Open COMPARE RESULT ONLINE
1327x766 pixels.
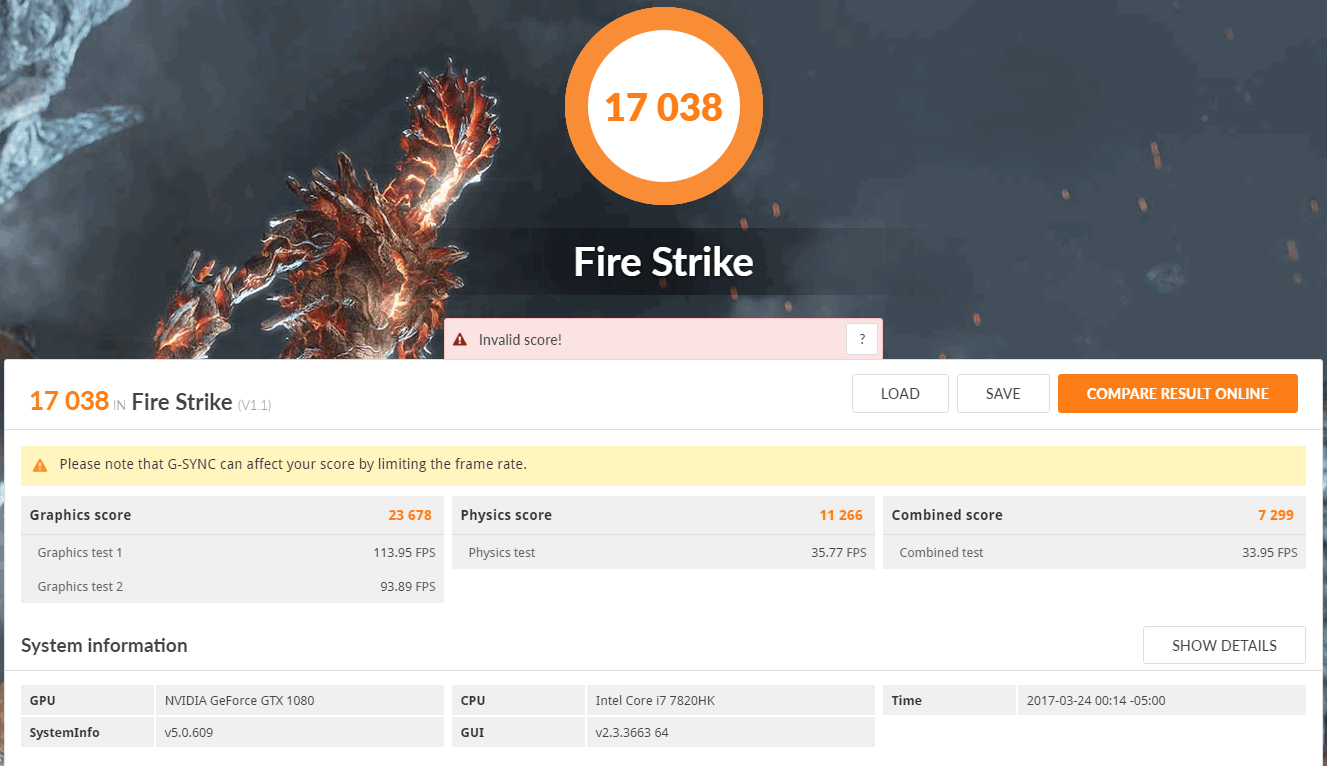[x=1178, y=394]
